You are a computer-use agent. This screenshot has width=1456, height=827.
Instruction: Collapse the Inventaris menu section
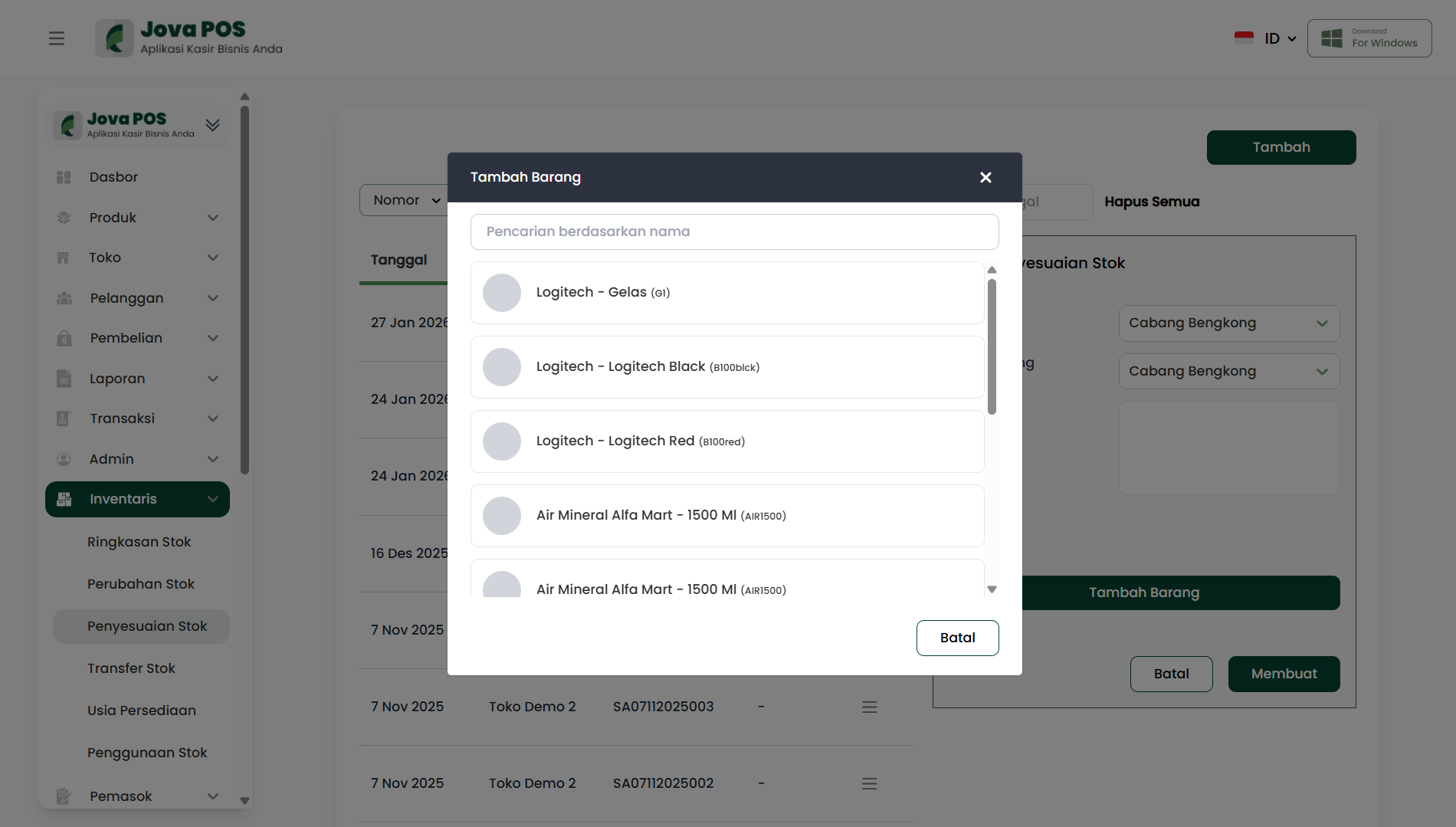(x=213, y=500)
